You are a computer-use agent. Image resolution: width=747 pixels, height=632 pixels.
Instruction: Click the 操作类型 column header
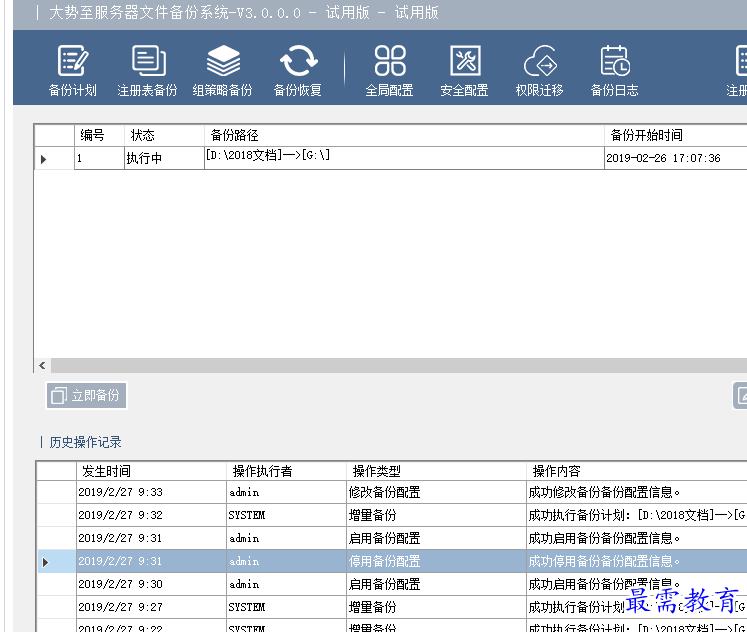[436, 471]
